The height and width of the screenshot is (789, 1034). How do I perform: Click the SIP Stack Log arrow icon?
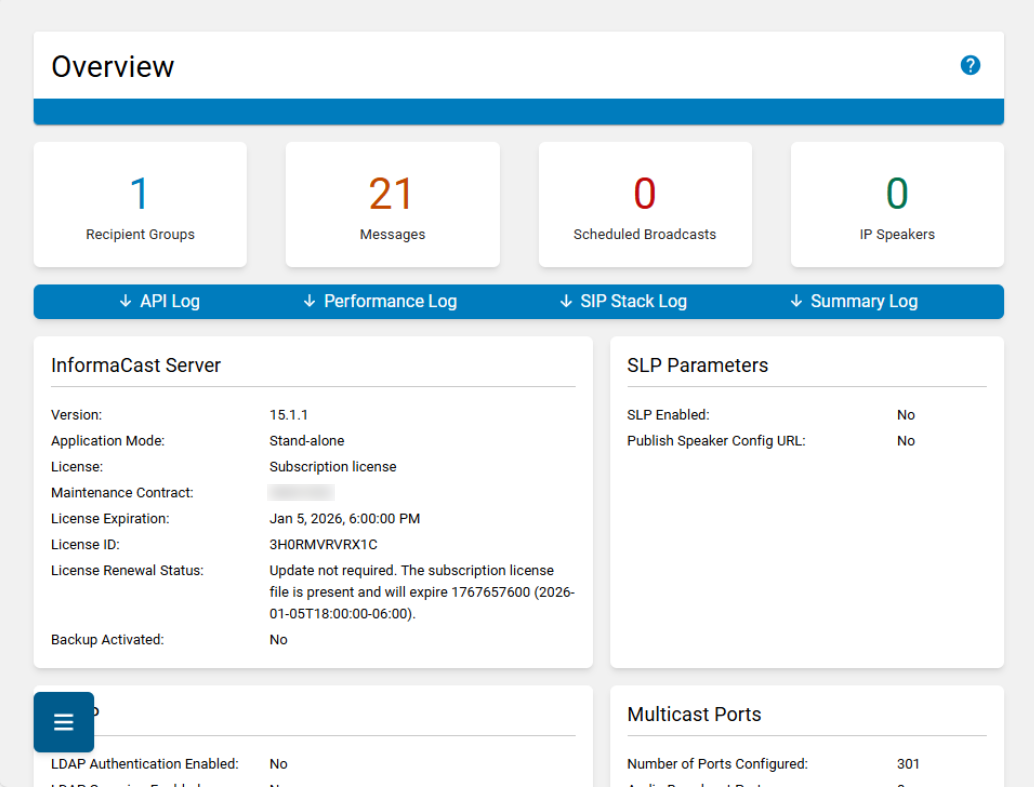(566, 301)
